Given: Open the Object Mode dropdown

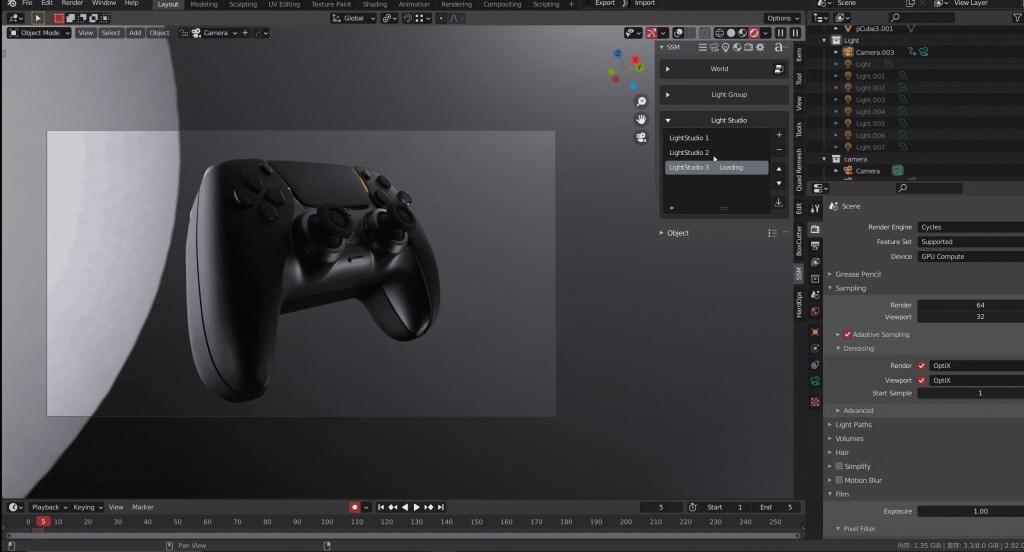Looking at the screenshot, I should [x=39, y=33].
